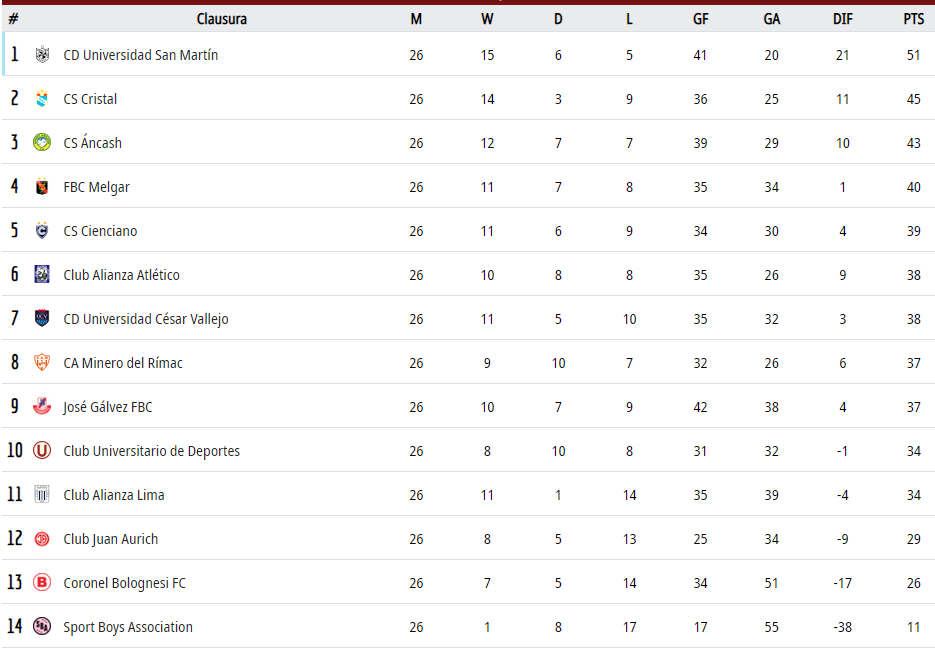935x648 pixels.
Task: Click the W wins column header
Action: [x=487, y=19]
